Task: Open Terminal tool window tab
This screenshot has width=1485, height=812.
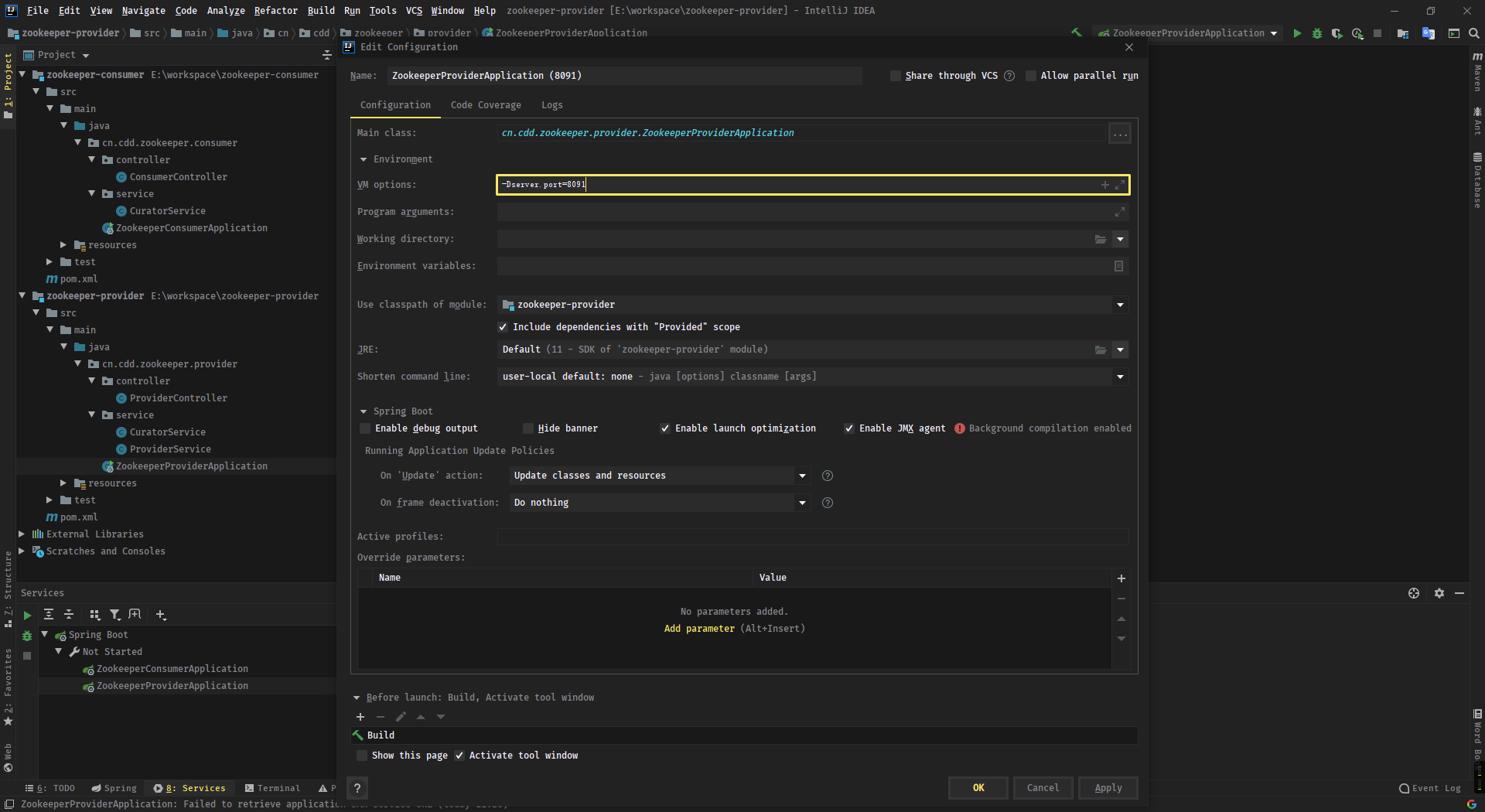Action: (x=272, y=788)
